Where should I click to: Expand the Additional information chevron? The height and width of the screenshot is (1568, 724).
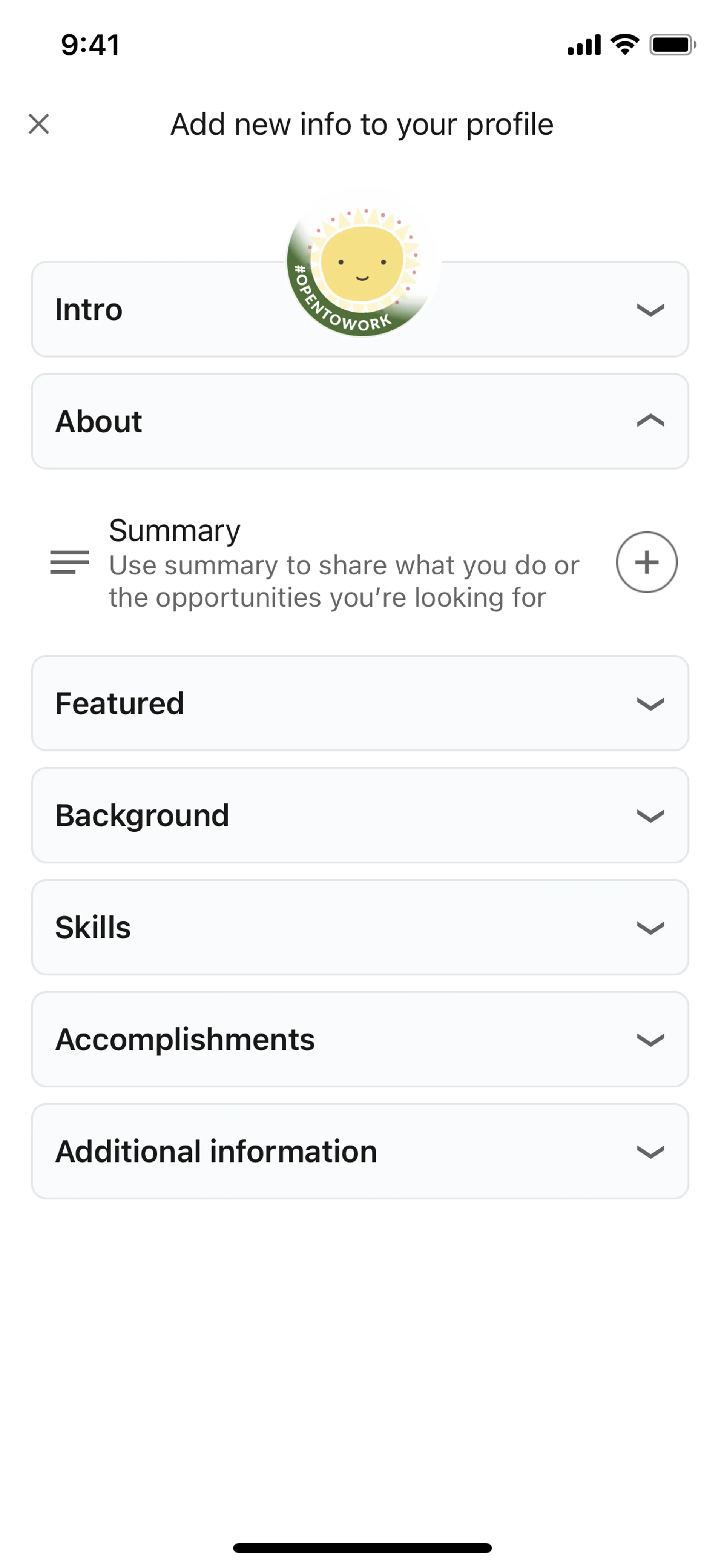(x=650, y=1152)
